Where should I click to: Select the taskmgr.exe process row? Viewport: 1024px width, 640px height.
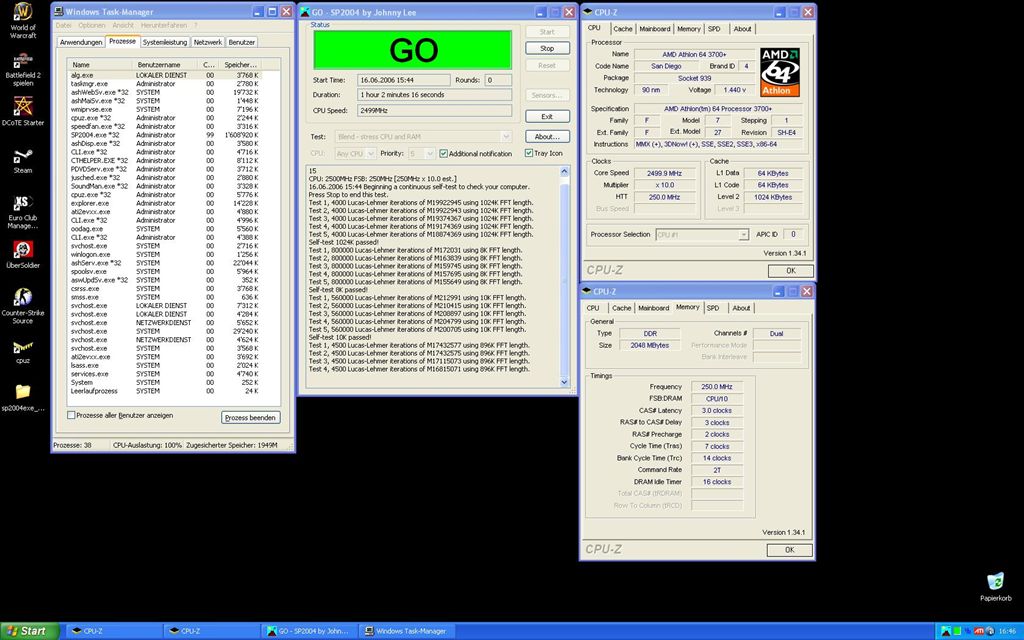(165, 84)
